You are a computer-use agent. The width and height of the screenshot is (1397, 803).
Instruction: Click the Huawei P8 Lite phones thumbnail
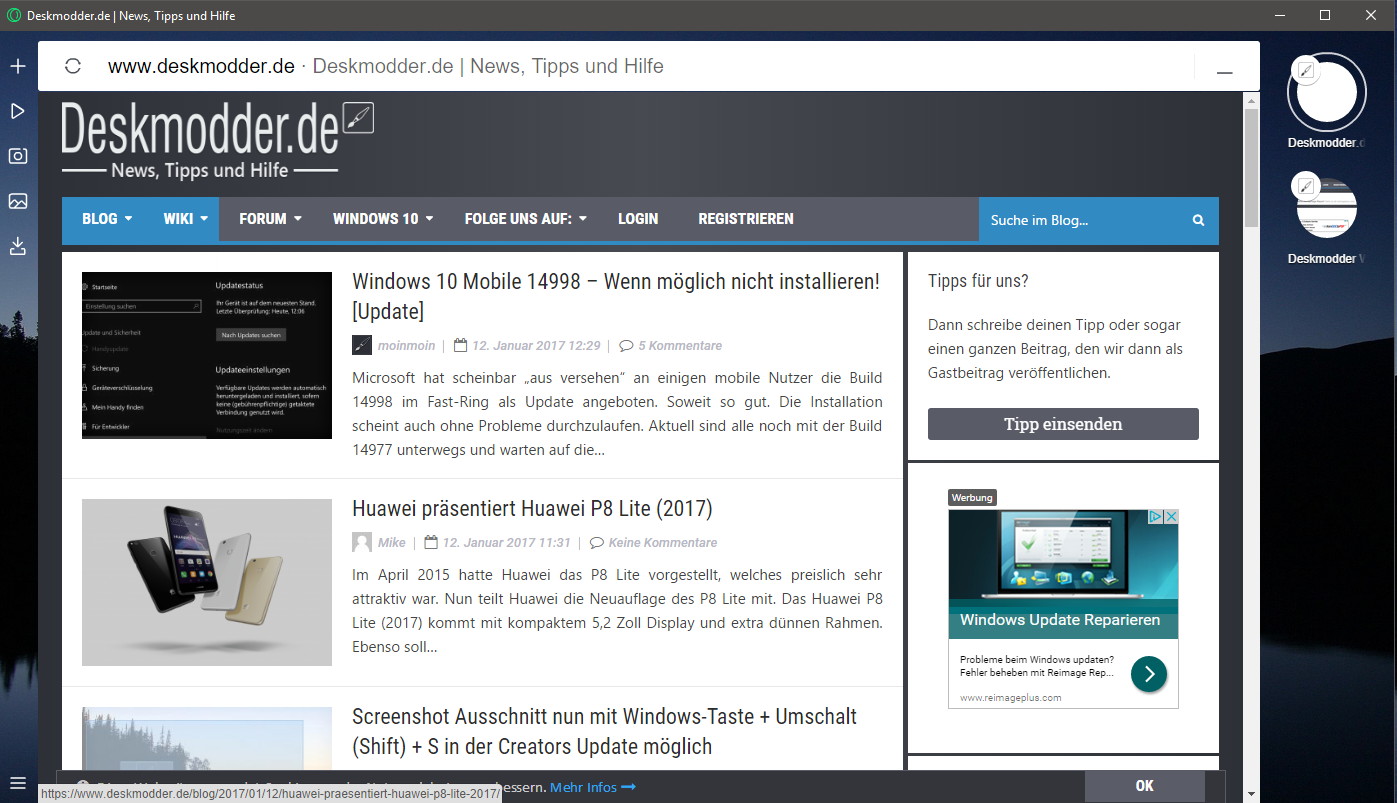pyautogui.click(x=207, y=582)
